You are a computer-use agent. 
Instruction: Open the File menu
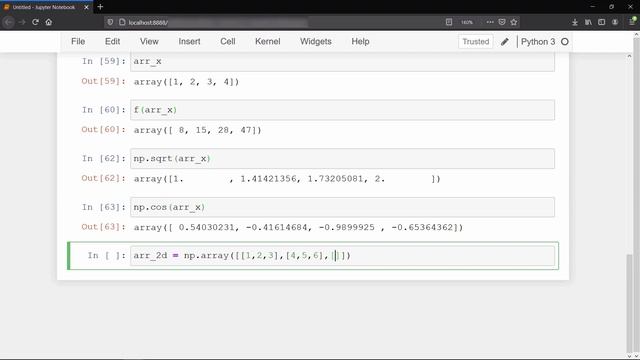[x=78, y=42]
